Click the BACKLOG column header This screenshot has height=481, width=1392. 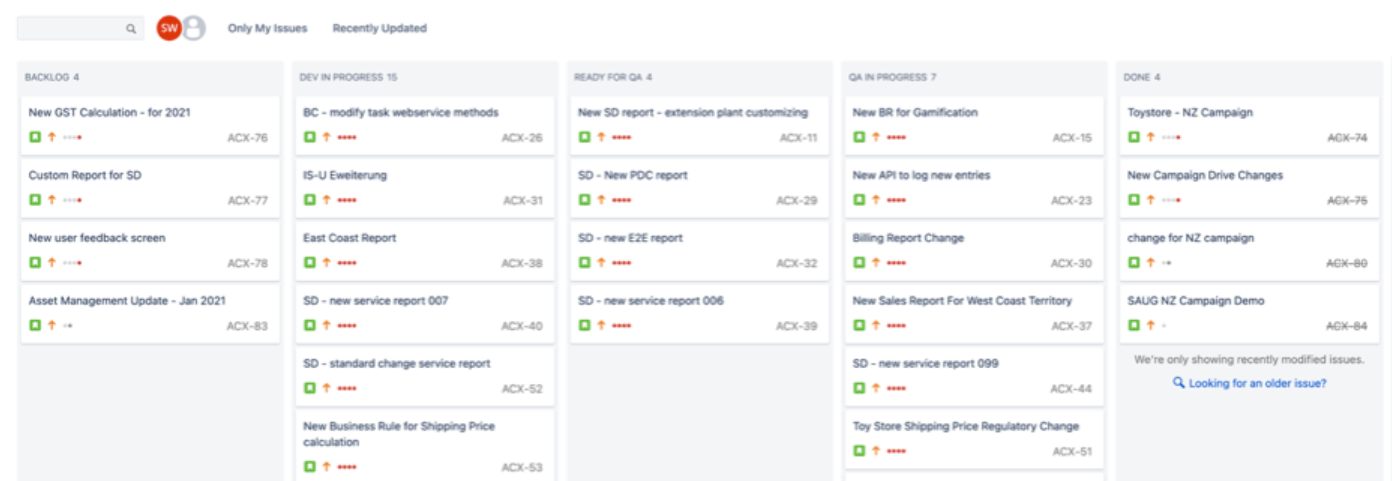pyautogui.click(x=52, y=77)
